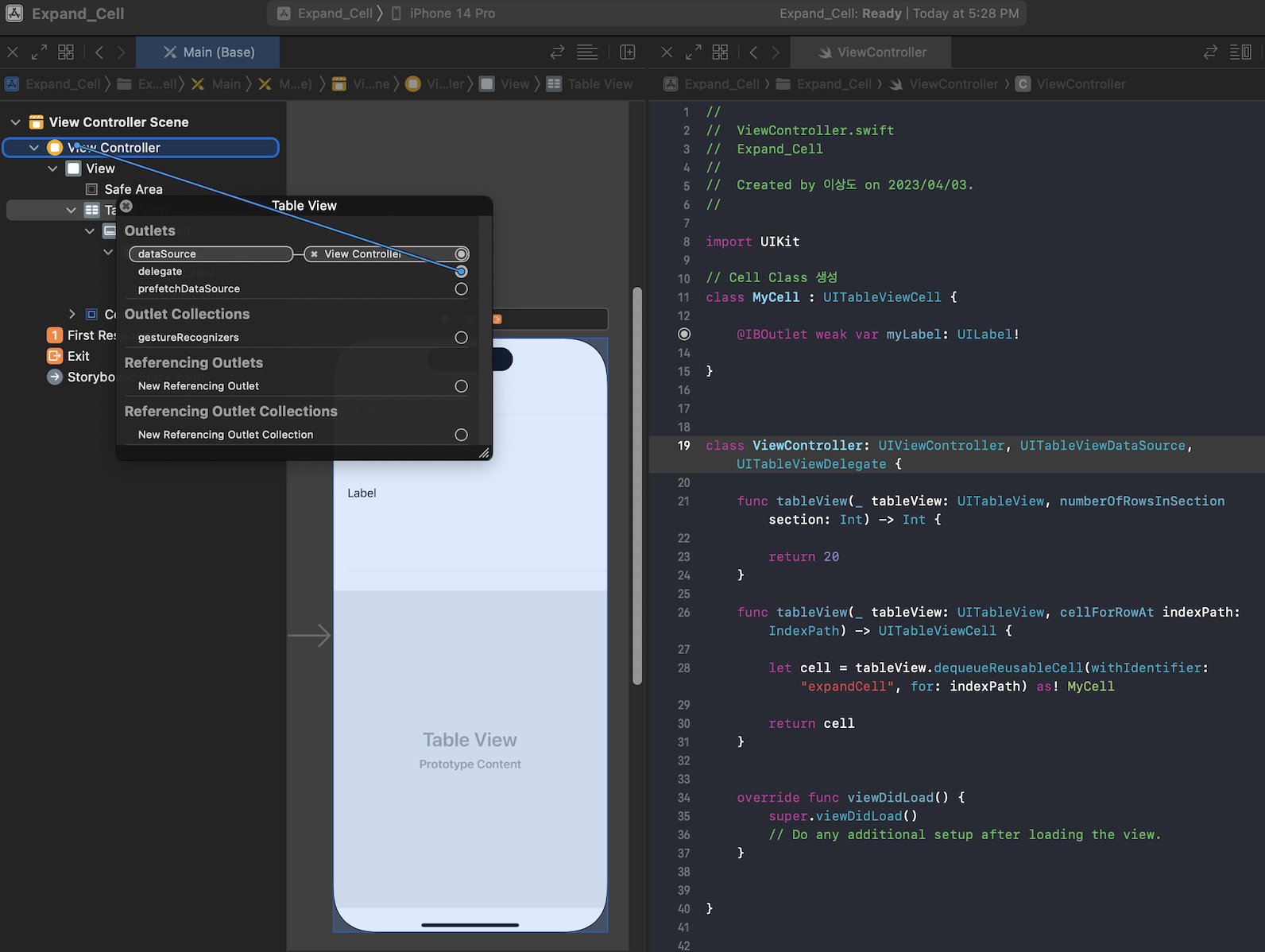Click the Expand_Cell folder breadcrumb in the code editor

tap(824, 84)
